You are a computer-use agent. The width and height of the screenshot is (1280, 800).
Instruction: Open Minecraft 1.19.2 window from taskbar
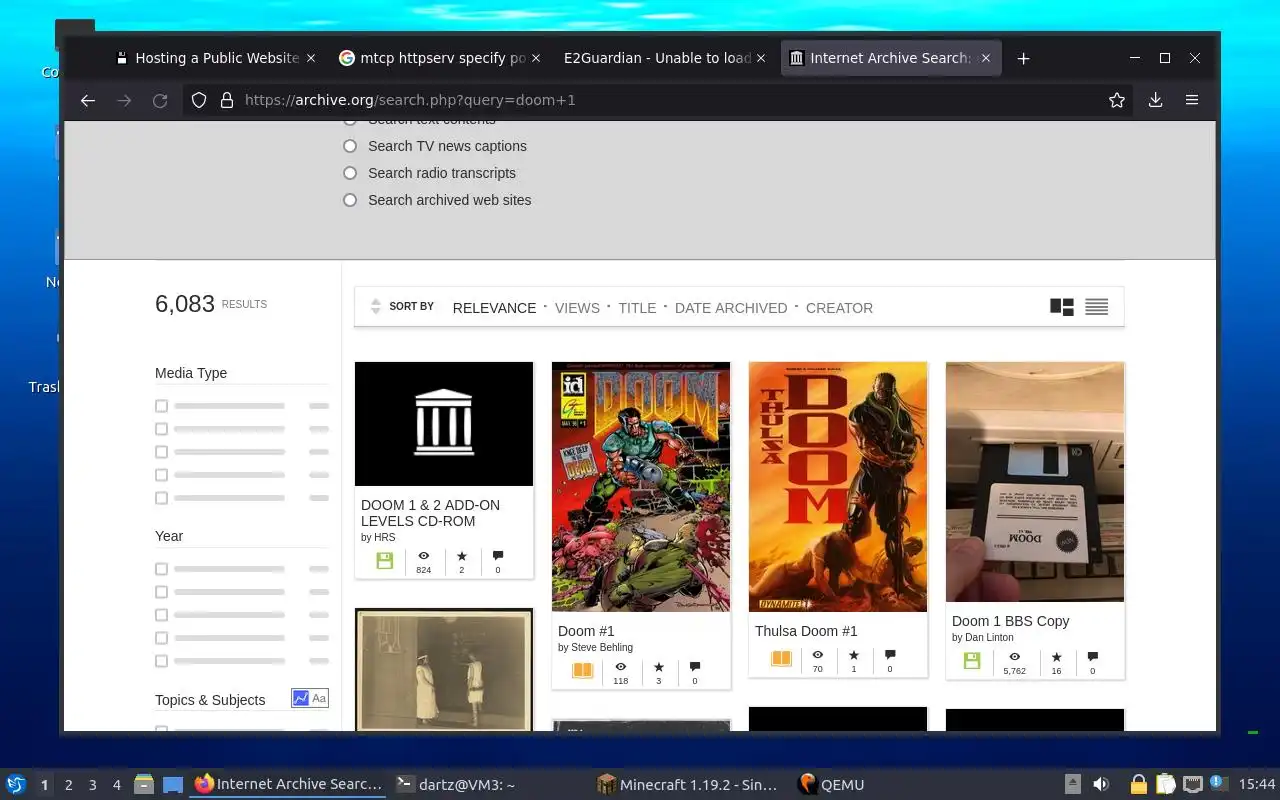(688, 785)
